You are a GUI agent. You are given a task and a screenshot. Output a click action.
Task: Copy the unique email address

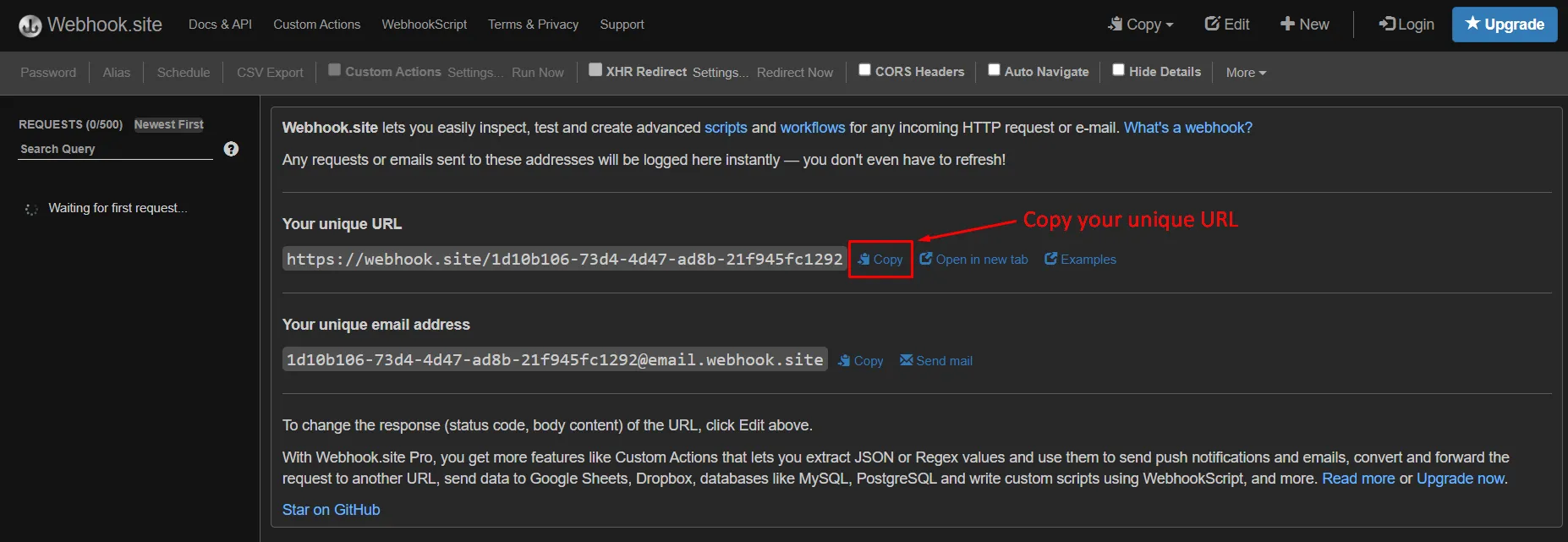(861, 361)
